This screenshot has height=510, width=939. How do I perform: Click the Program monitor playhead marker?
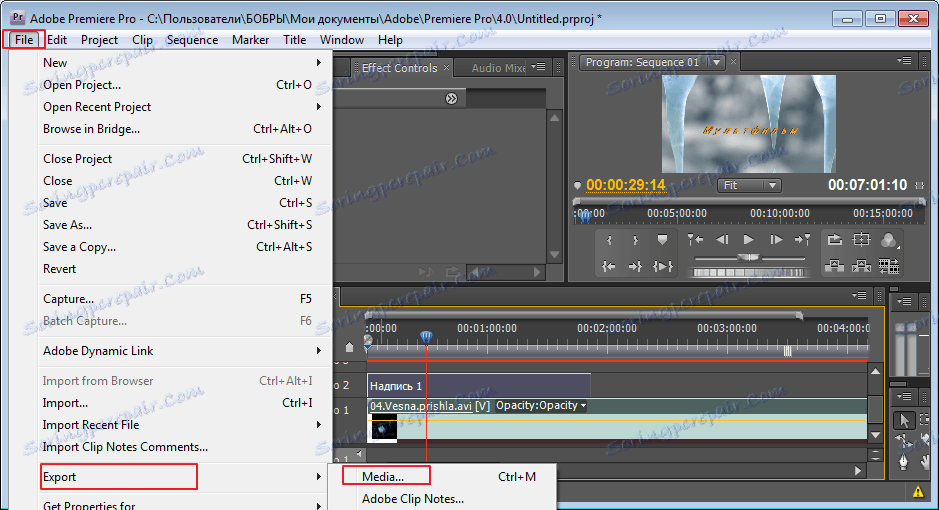tap(585, 216)
